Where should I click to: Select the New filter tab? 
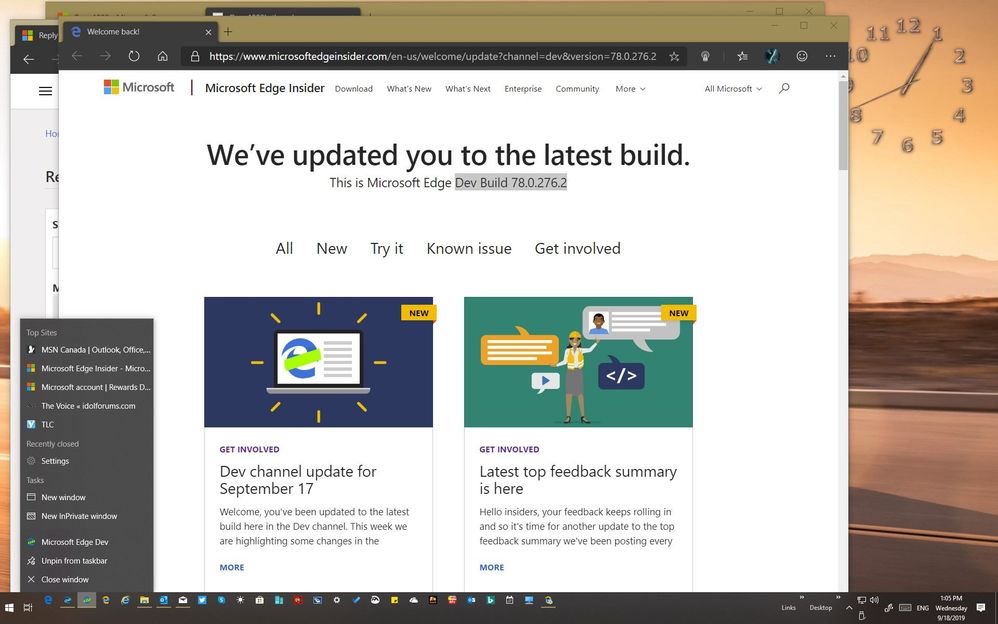coord(332,248)
